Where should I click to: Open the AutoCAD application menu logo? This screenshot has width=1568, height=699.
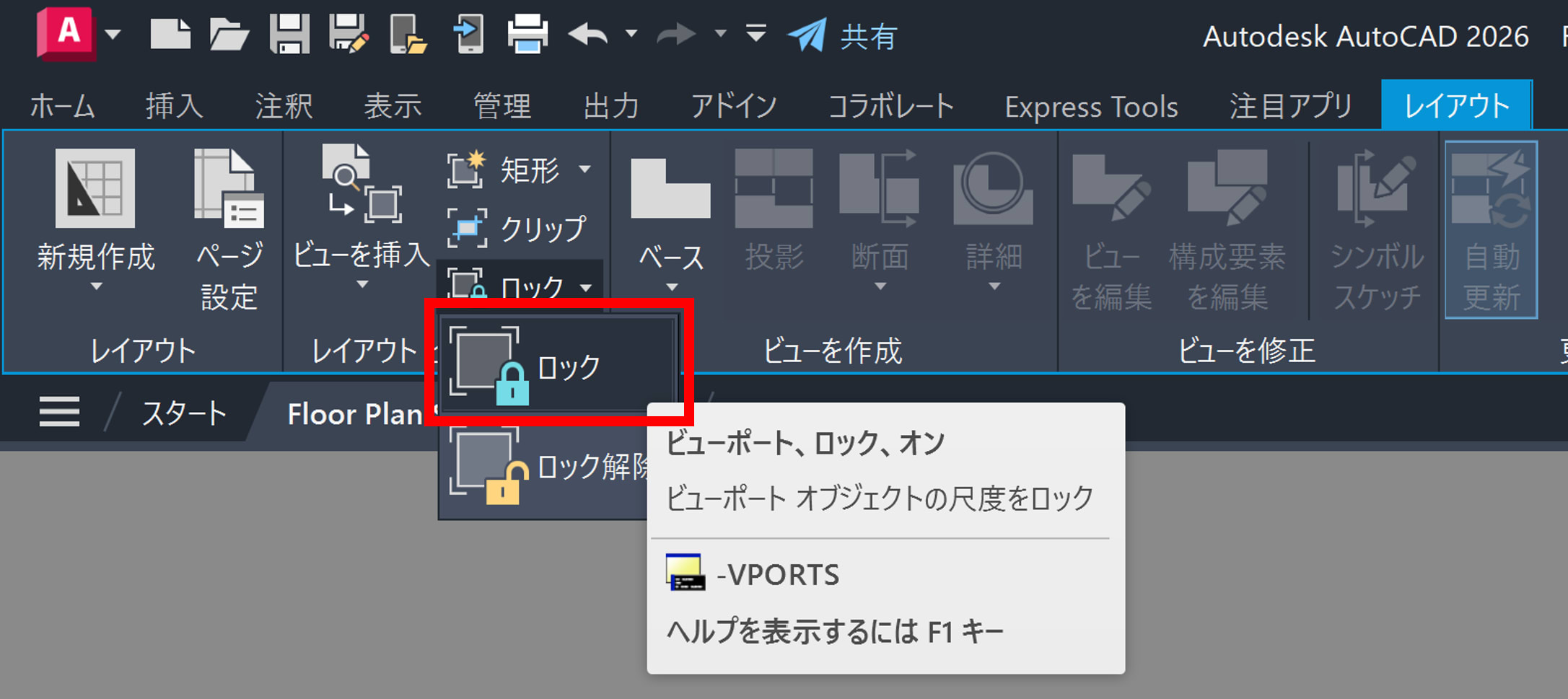[x=66, y=32]
